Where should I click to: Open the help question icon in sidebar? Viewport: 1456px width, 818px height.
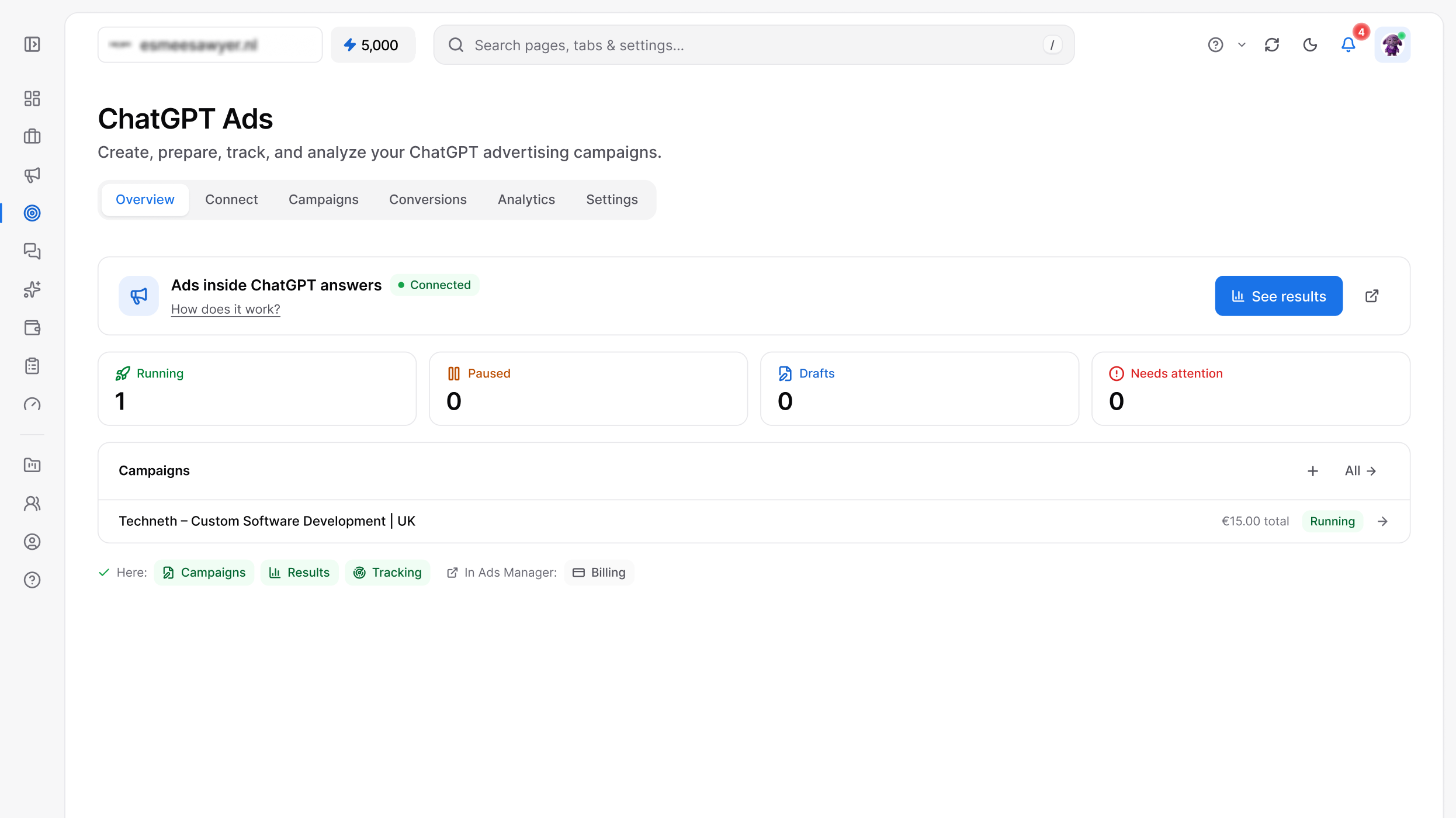pos(32,580)
